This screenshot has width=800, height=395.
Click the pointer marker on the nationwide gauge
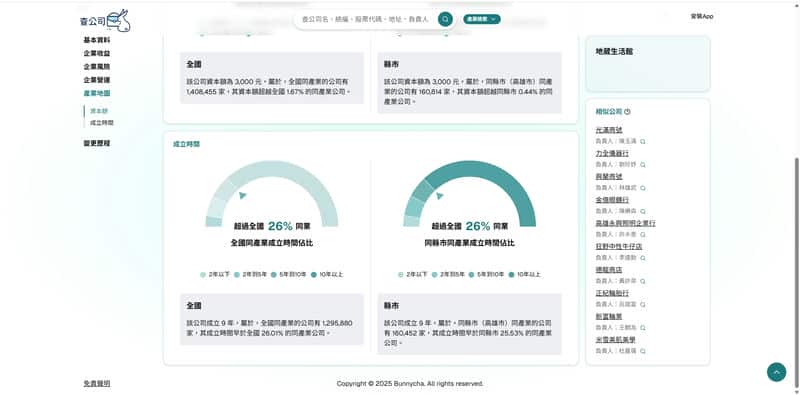pos(242,195)
